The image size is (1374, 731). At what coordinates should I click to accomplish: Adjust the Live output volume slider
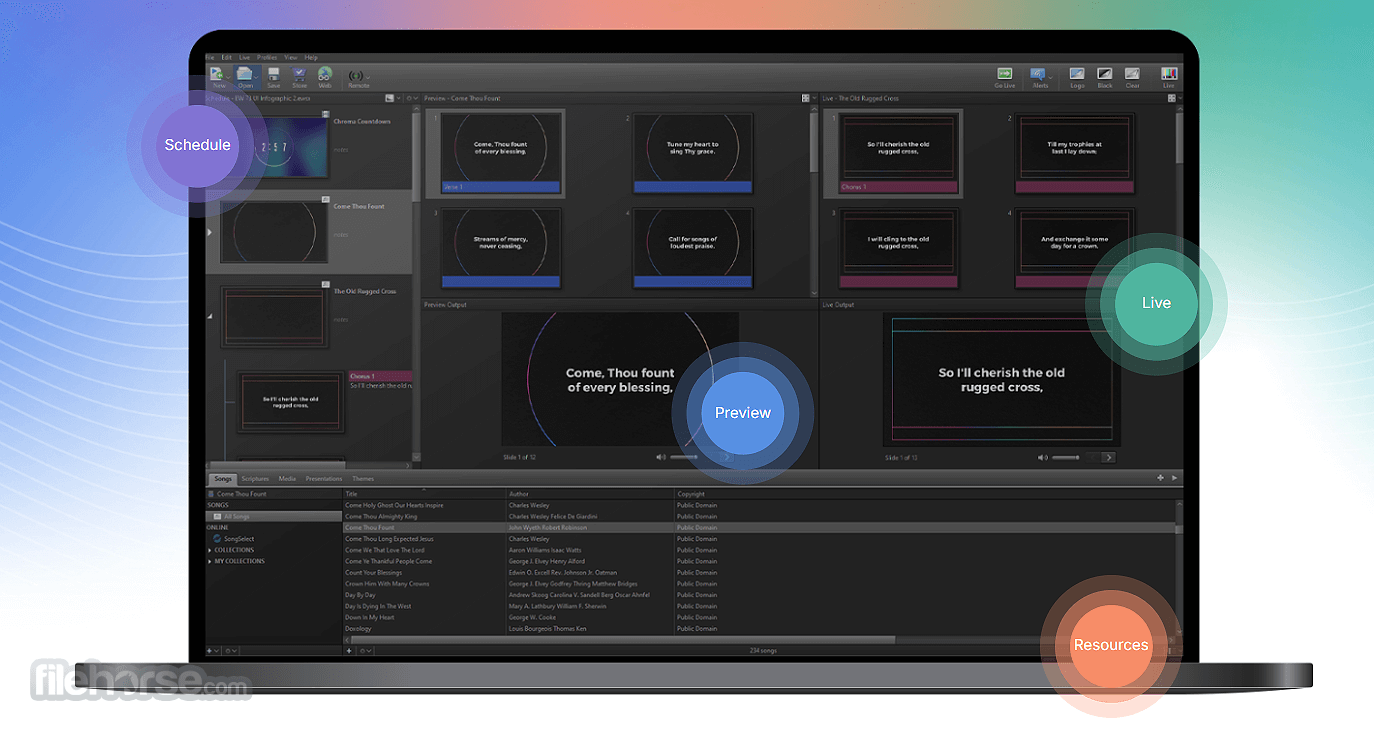1064,458
